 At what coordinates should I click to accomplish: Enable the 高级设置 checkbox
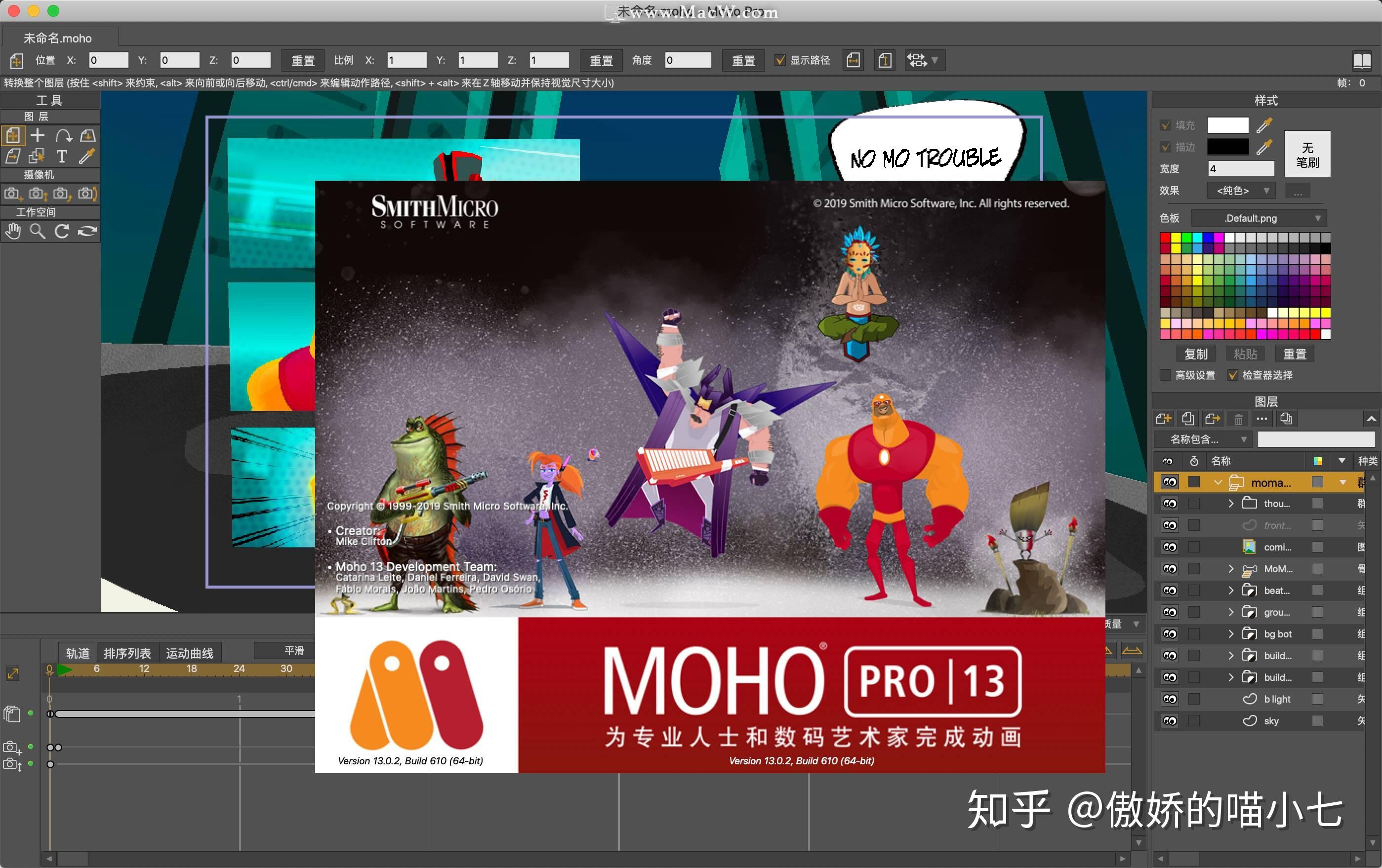[x=1166, y=375]
